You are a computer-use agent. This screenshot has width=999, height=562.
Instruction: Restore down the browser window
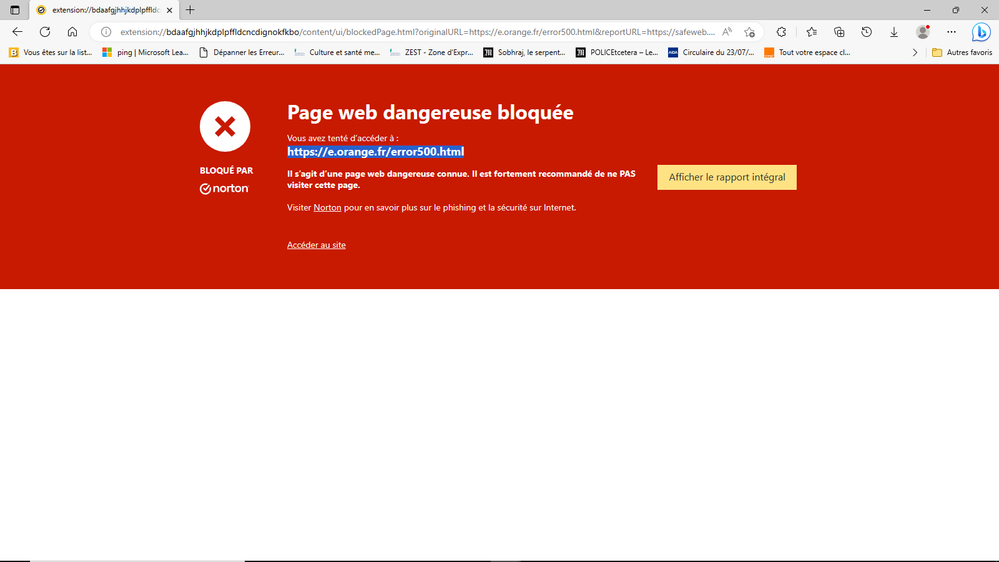[x=956, y=10]
